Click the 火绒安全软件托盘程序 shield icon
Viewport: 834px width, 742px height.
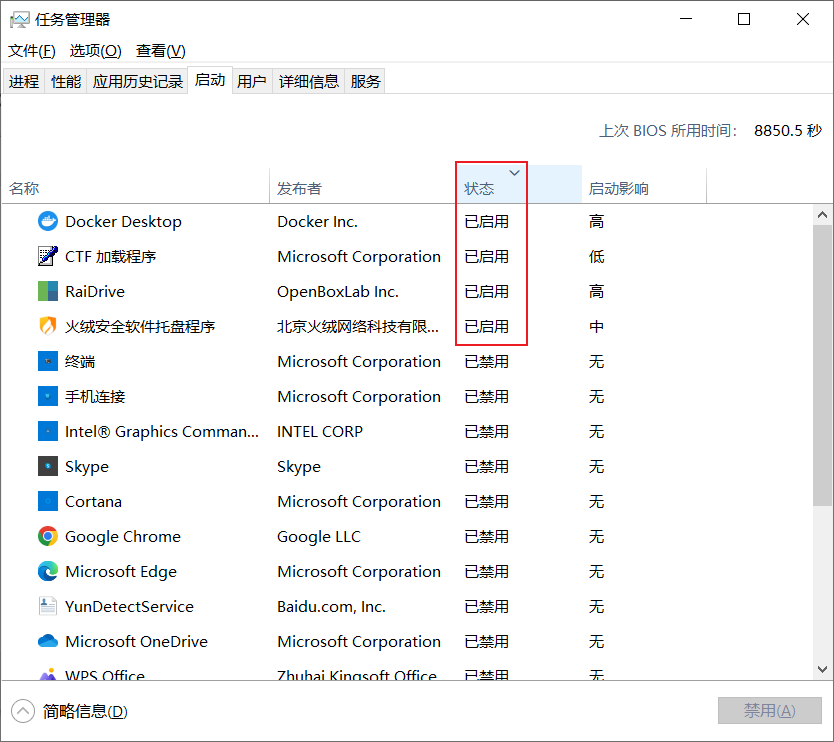pyautogui.click(x=48, y=326)
